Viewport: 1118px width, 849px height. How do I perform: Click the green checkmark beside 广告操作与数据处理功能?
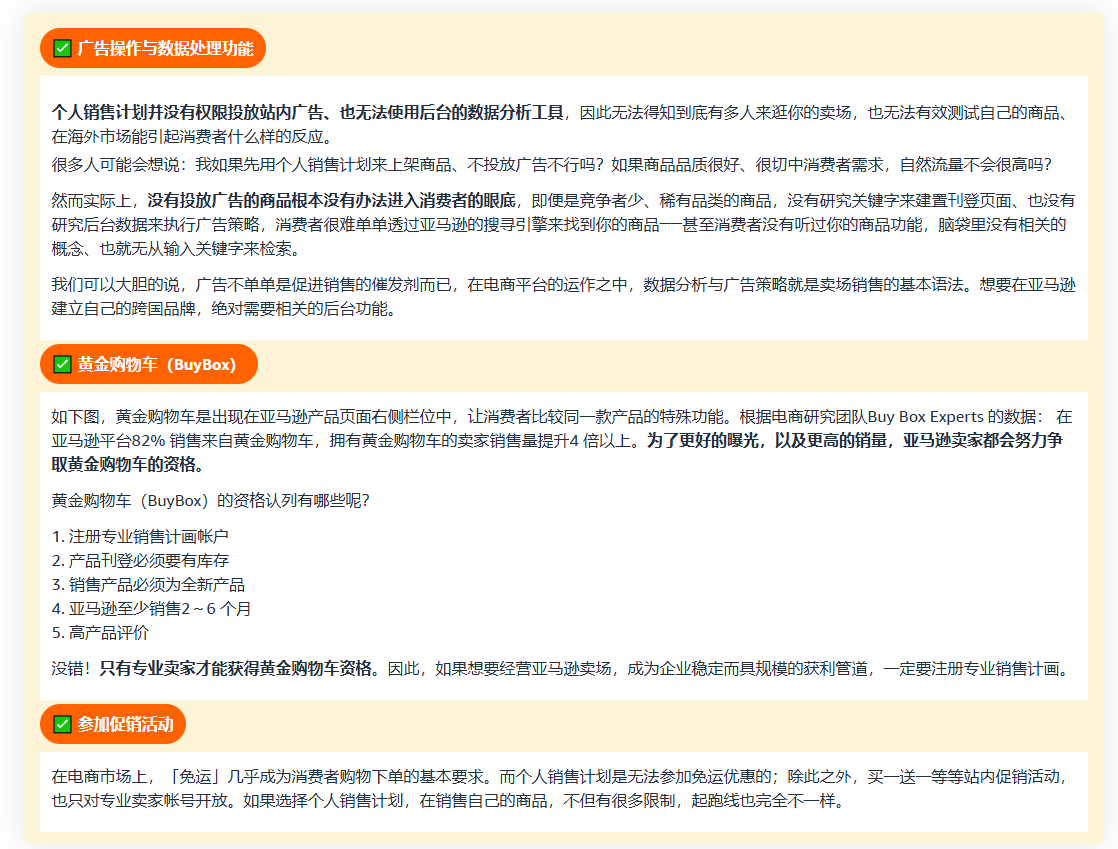(x=62, y=48)
